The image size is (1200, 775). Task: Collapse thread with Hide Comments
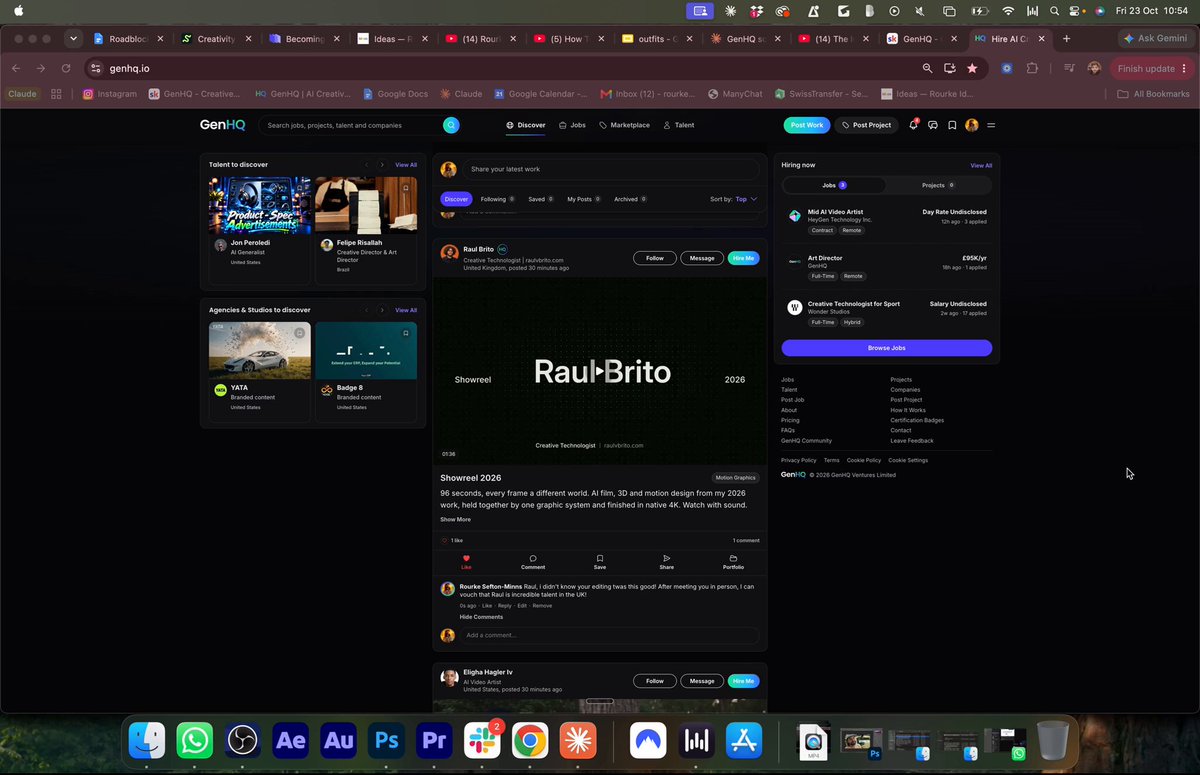click(481, 617)
